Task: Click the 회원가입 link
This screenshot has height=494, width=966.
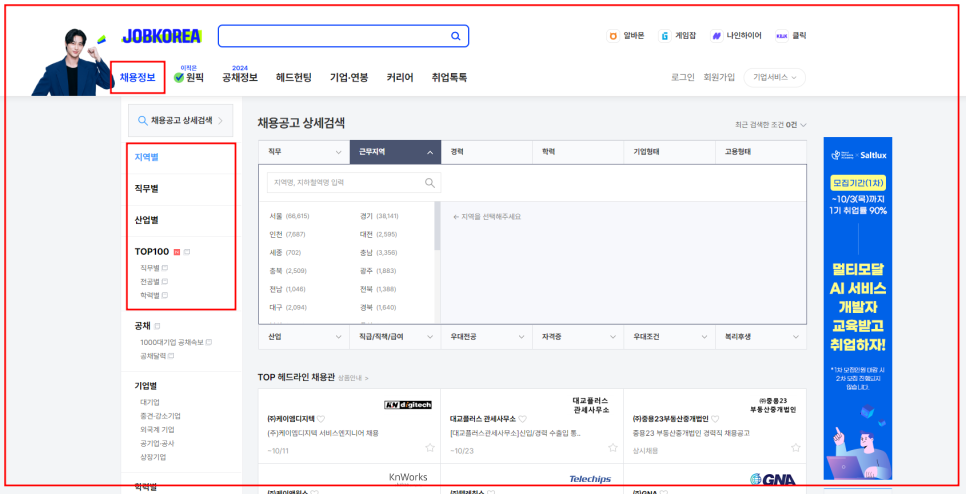Action: click(x=719, y=78)
